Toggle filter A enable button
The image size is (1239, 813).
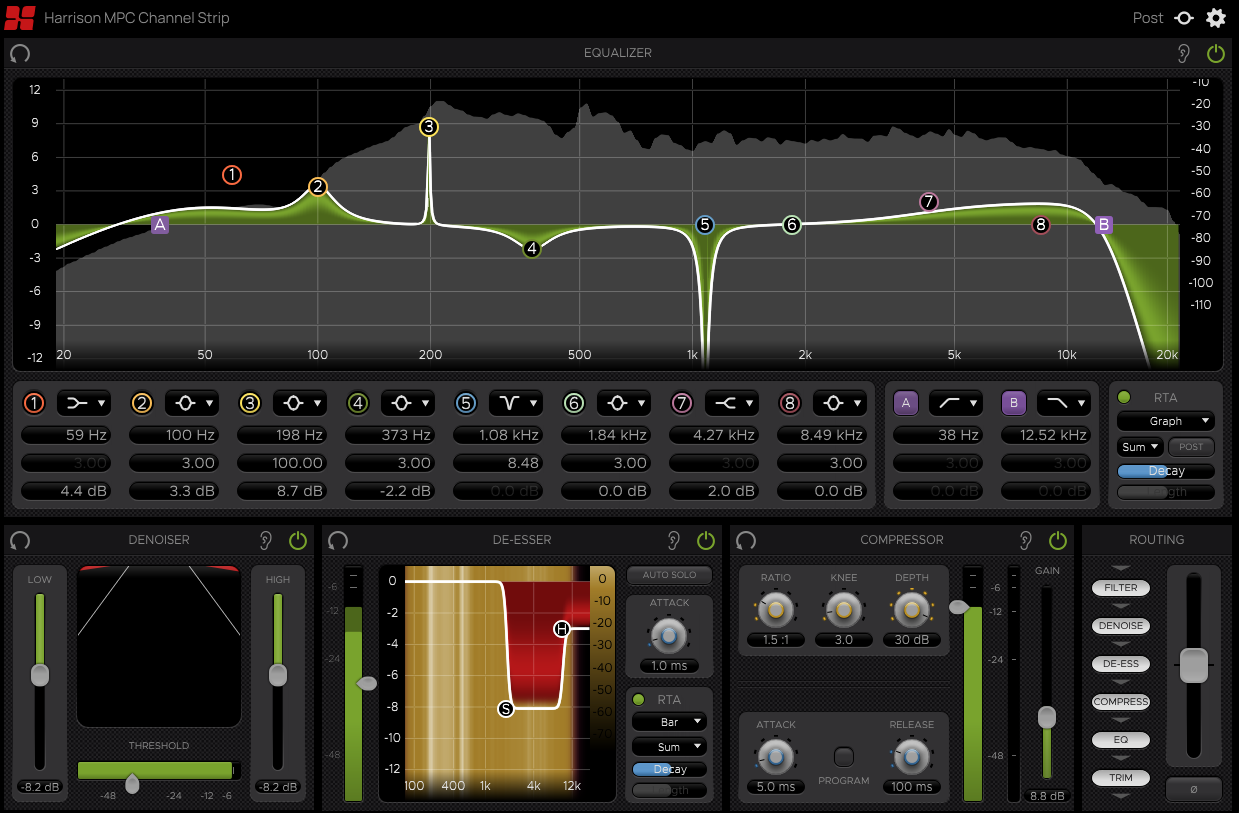click(906, 403)
